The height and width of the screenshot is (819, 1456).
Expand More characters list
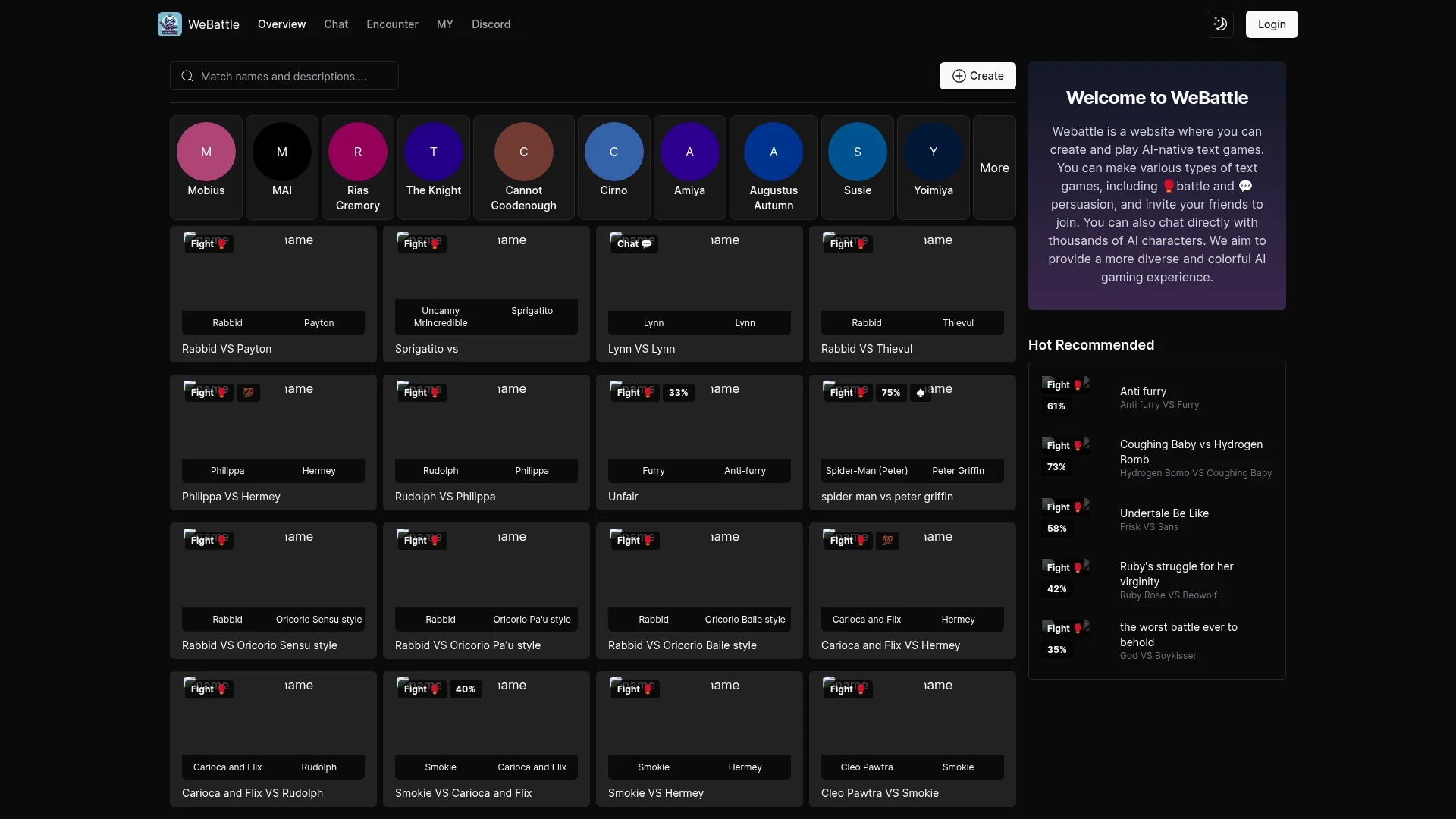tap(994, 168)
